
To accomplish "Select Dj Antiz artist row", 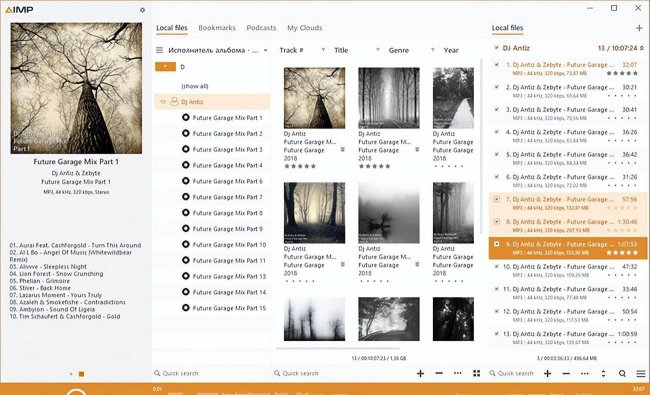I will [212, 102].
